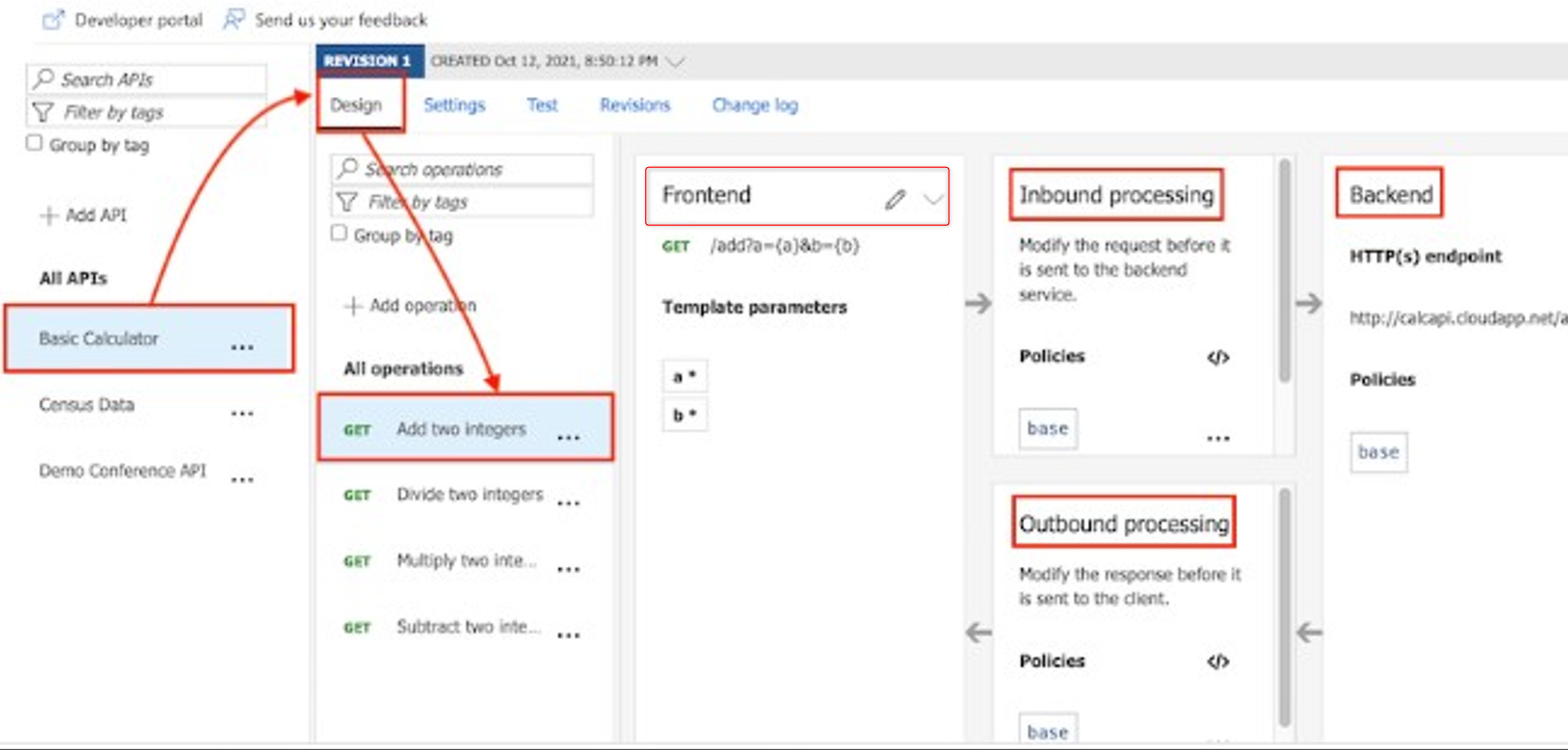This screenshot has height=750, width=1568.
Task: Open the Census Data ellipsis menu
Action: click(x=242, y=413)
